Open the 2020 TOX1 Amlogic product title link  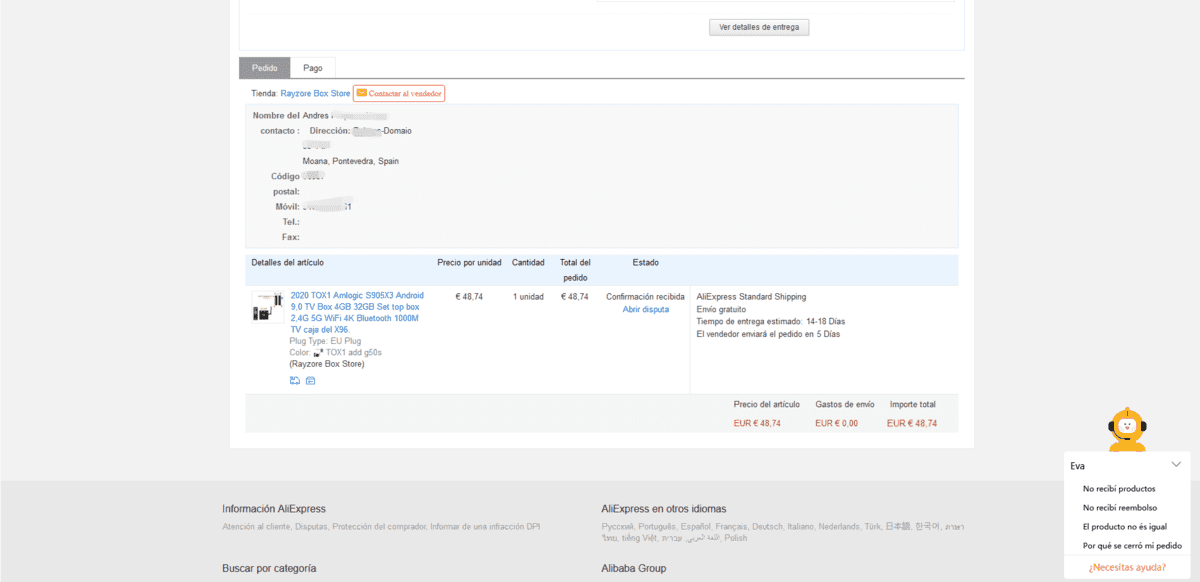click(x=357, y=312)
